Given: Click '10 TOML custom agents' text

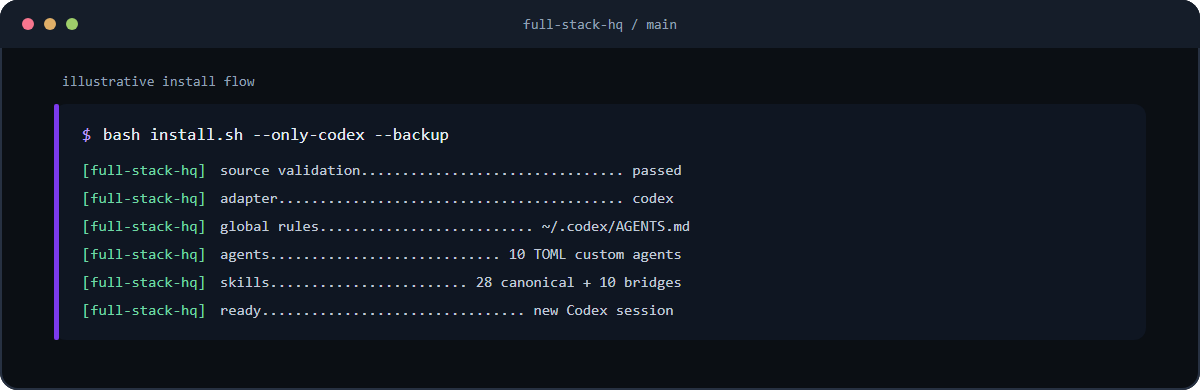Looking at the screenshot, I should pyautogui.click(x=595, y=255).
